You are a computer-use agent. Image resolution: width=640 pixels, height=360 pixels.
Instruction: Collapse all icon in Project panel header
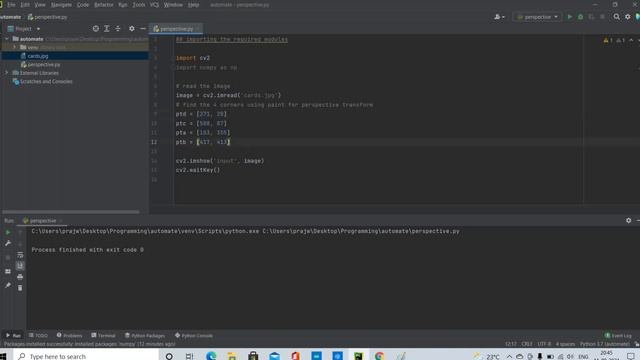coord(118,29)
